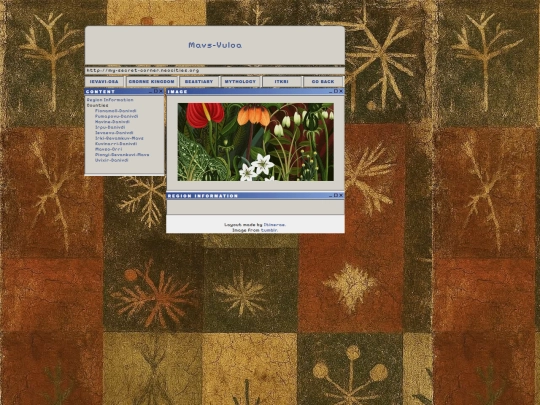Open the Mavao-Orri county link
Viewport: 540px width, 405px height.
pyautogui.click(x=108, y=149)
